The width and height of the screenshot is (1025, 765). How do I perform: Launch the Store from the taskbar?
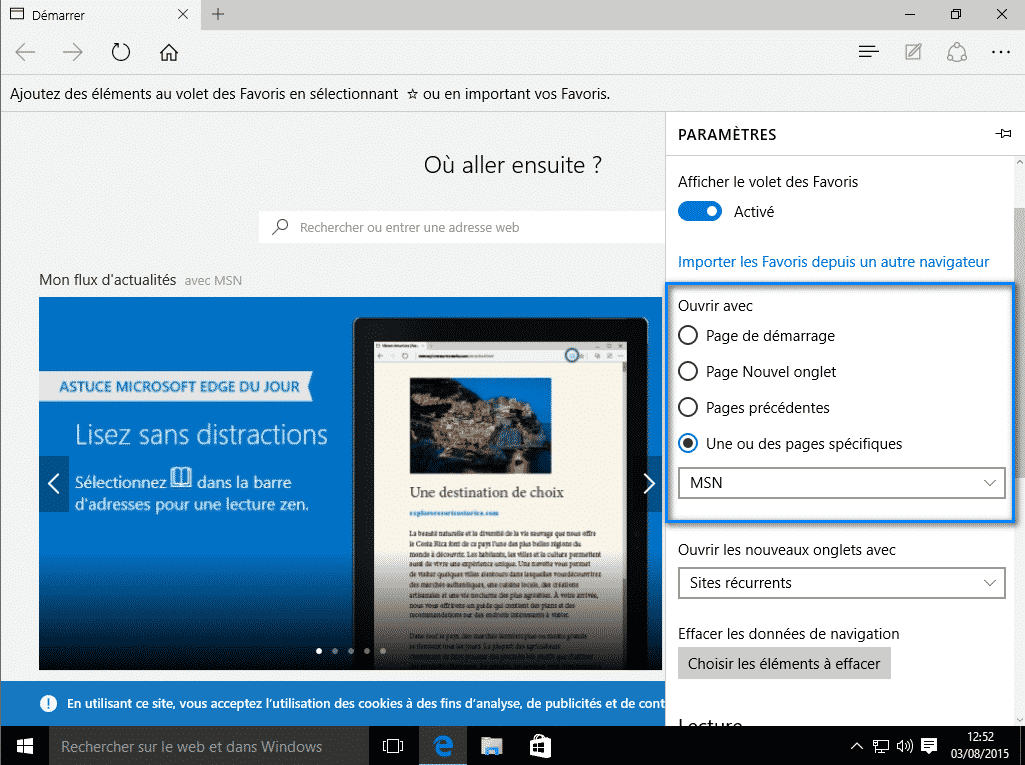pyautogui.click(x=541, y=746)
